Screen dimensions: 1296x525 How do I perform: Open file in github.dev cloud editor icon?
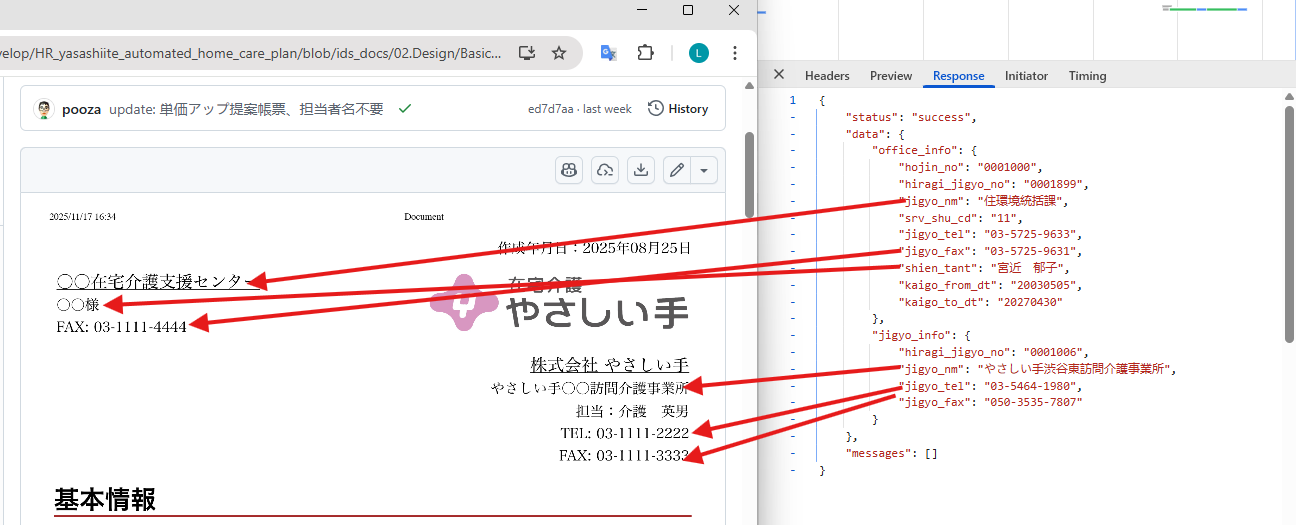(x=605, y=170)
